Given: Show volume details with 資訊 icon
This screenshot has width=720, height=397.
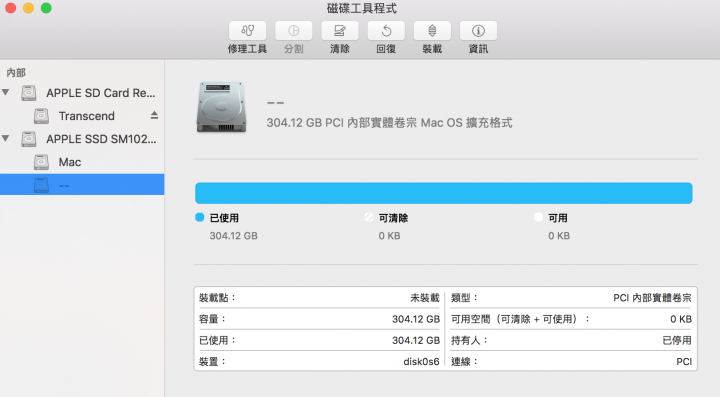Looking at the screenshot, I should click(x=478, y=31).
